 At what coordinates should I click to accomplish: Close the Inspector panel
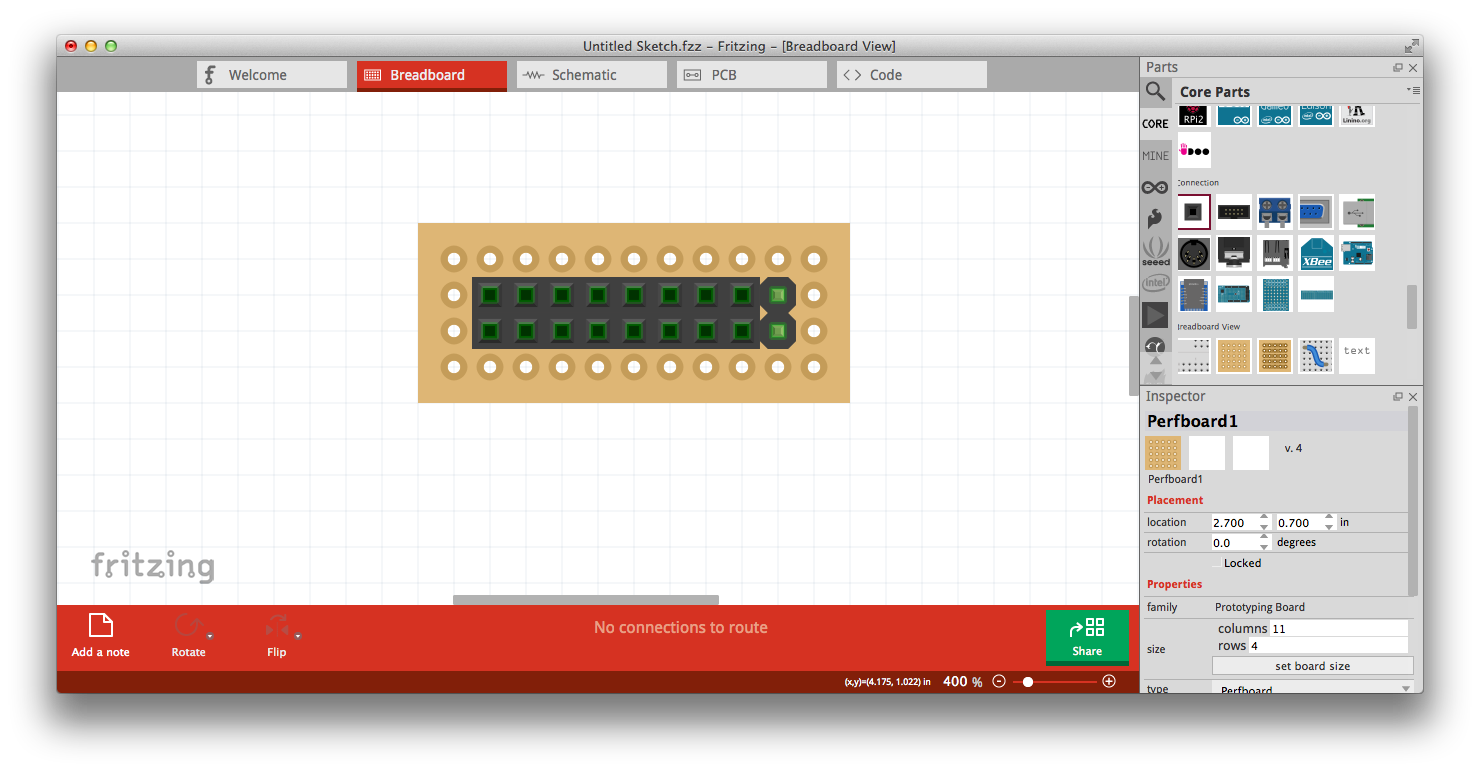click(x=1413, y=397)
